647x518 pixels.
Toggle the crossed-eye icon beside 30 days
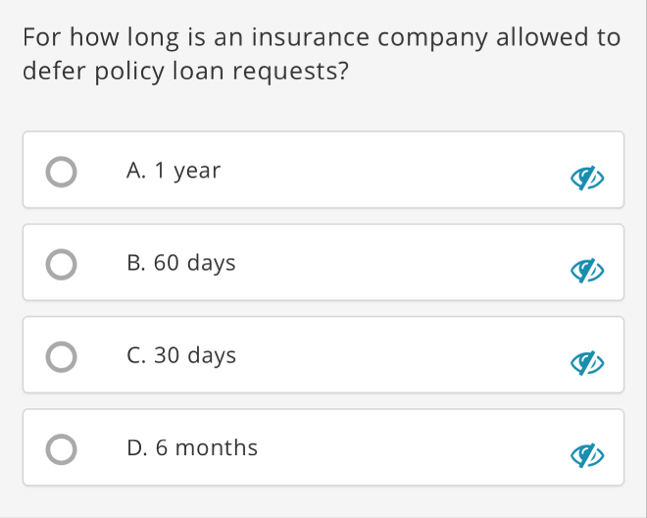point(587,363)
